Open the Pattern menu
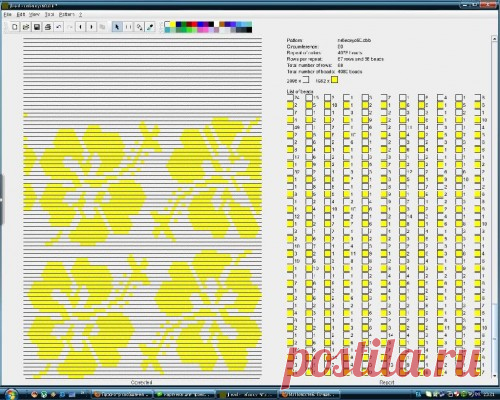The height and width of the screenshot is (400, 500). tap(67, 15)
